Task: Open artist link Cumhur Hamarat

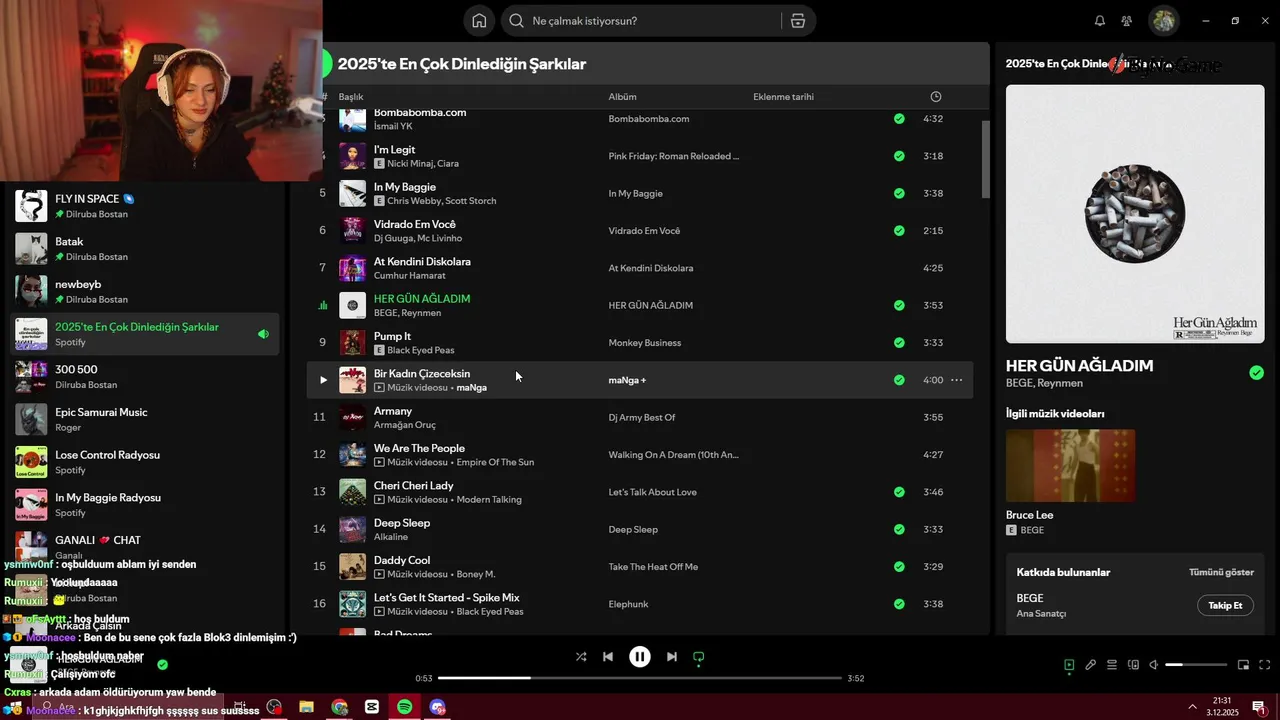Action: click(410, 275)
